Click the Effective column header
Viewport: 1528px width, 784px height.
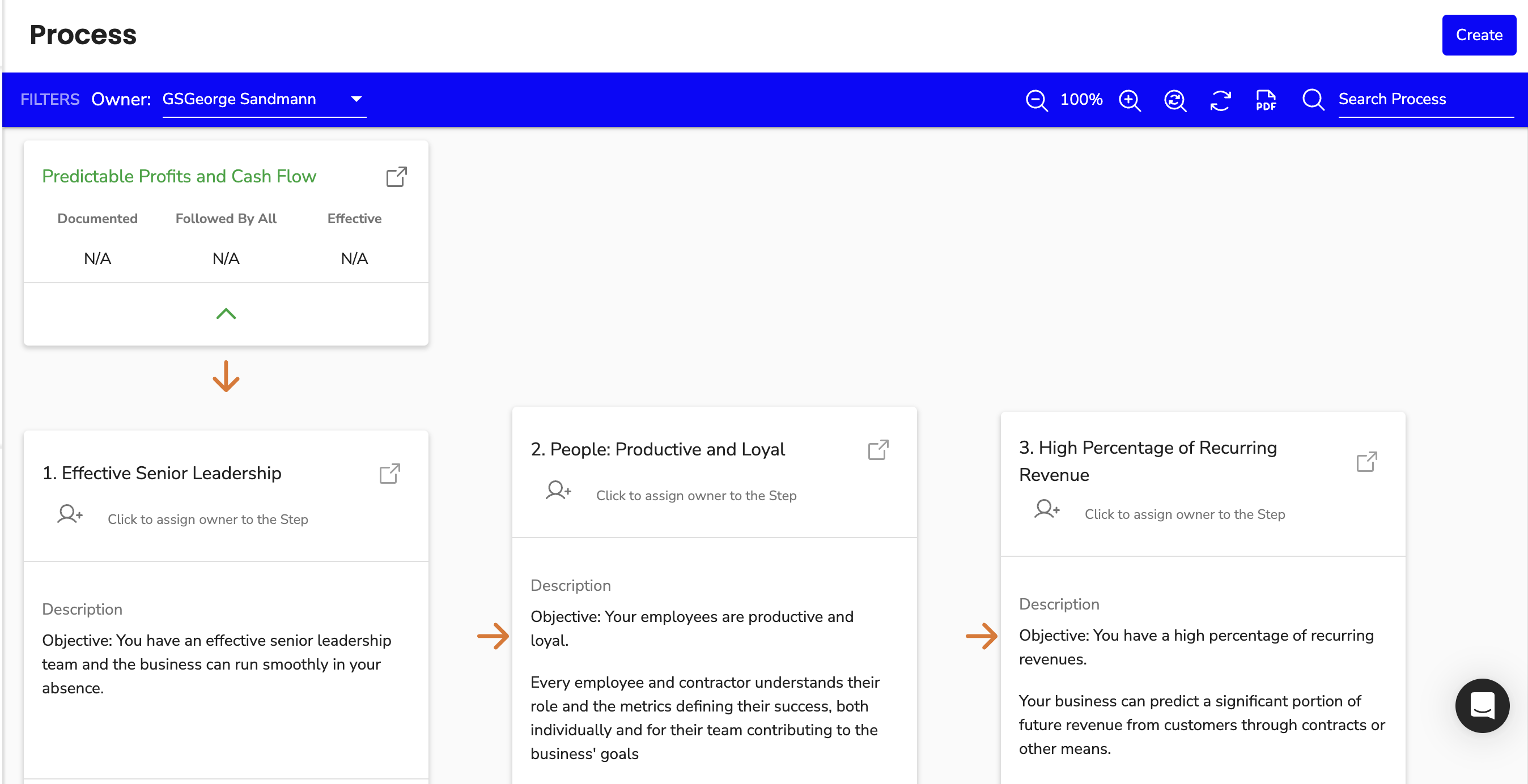tap(354, 218)
